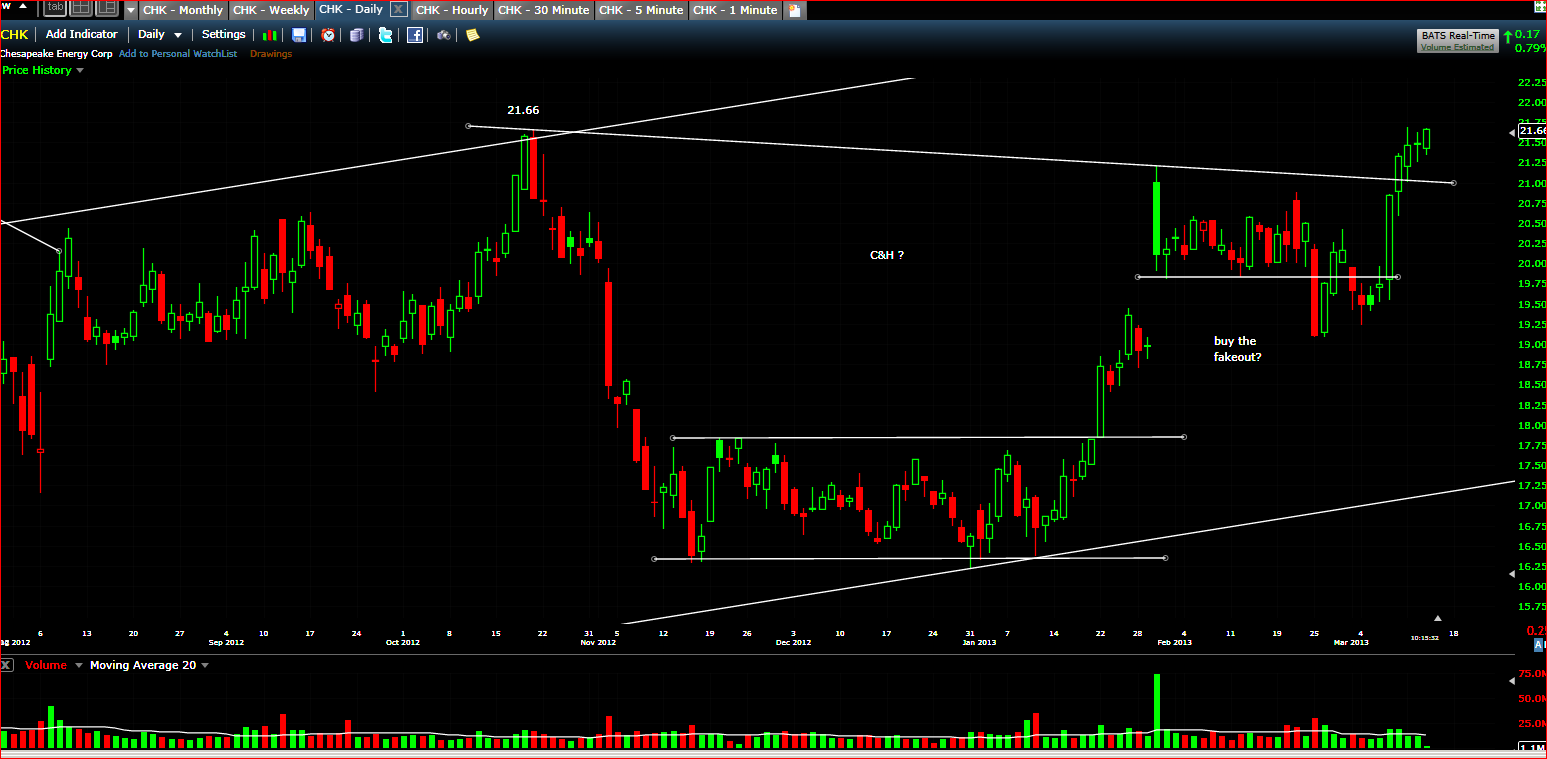Click the Dec 2012 date axis label
1547x759 pixels.
click(793, 642)
